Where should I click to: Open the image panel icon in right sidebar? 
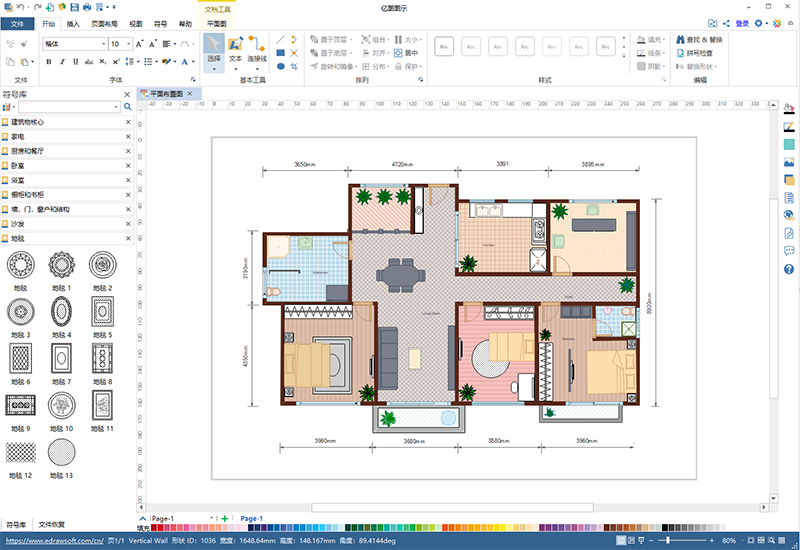click(789, 162)
